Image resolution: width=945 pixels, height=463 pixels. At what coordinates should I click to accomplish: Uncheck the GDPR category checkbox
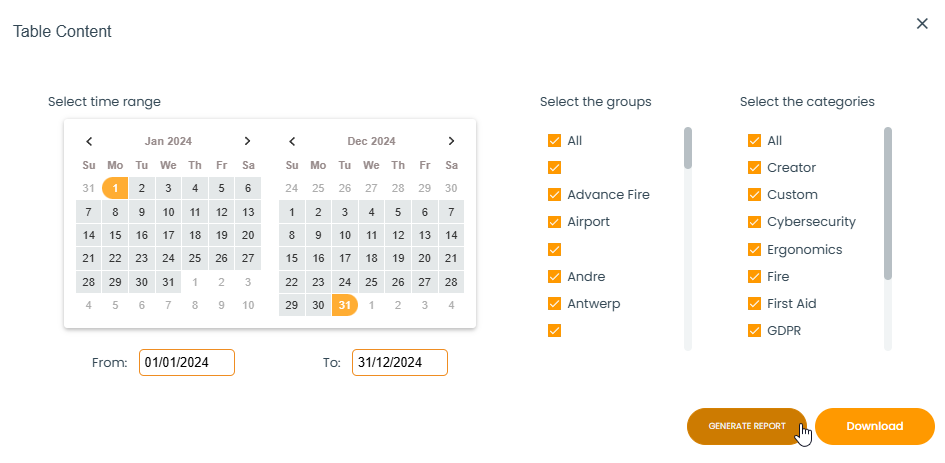[754, 331]
